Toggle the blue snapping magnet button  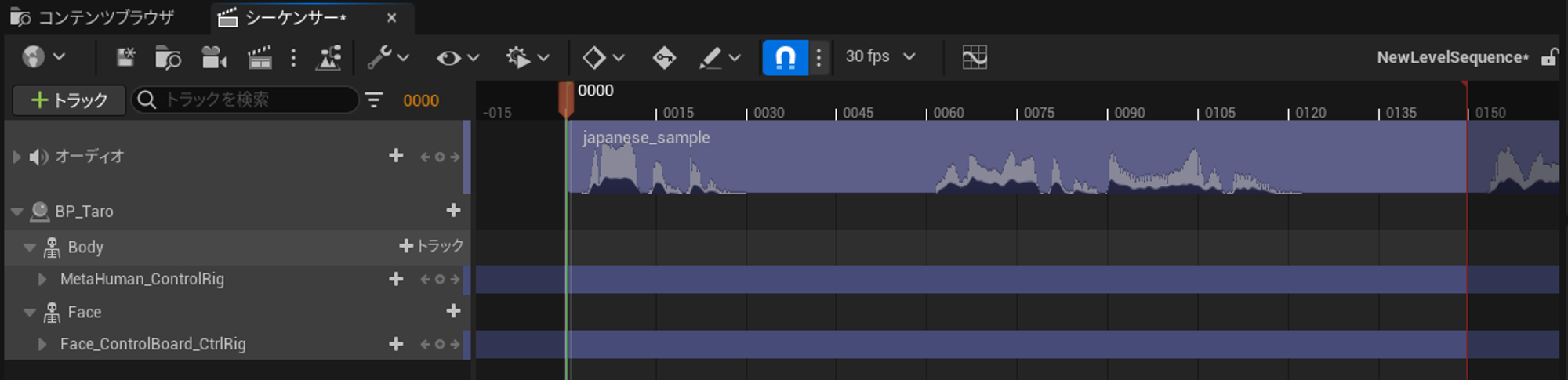pyautogui.click(x=785, y=57)
